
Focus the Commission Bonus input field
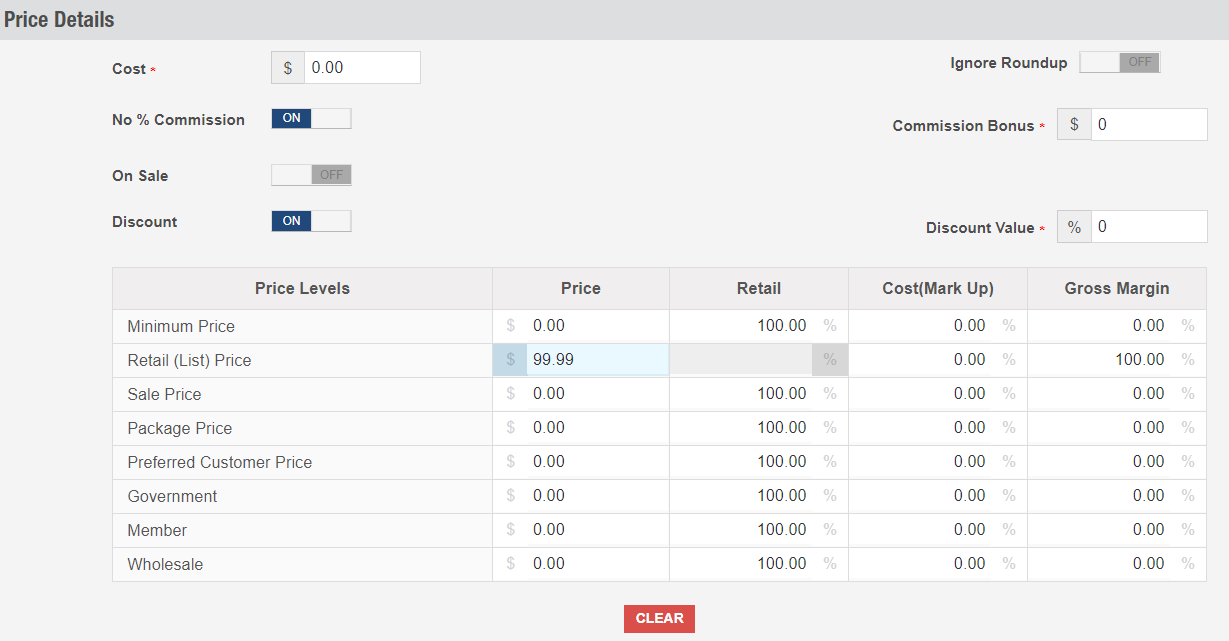(1149, 125)
